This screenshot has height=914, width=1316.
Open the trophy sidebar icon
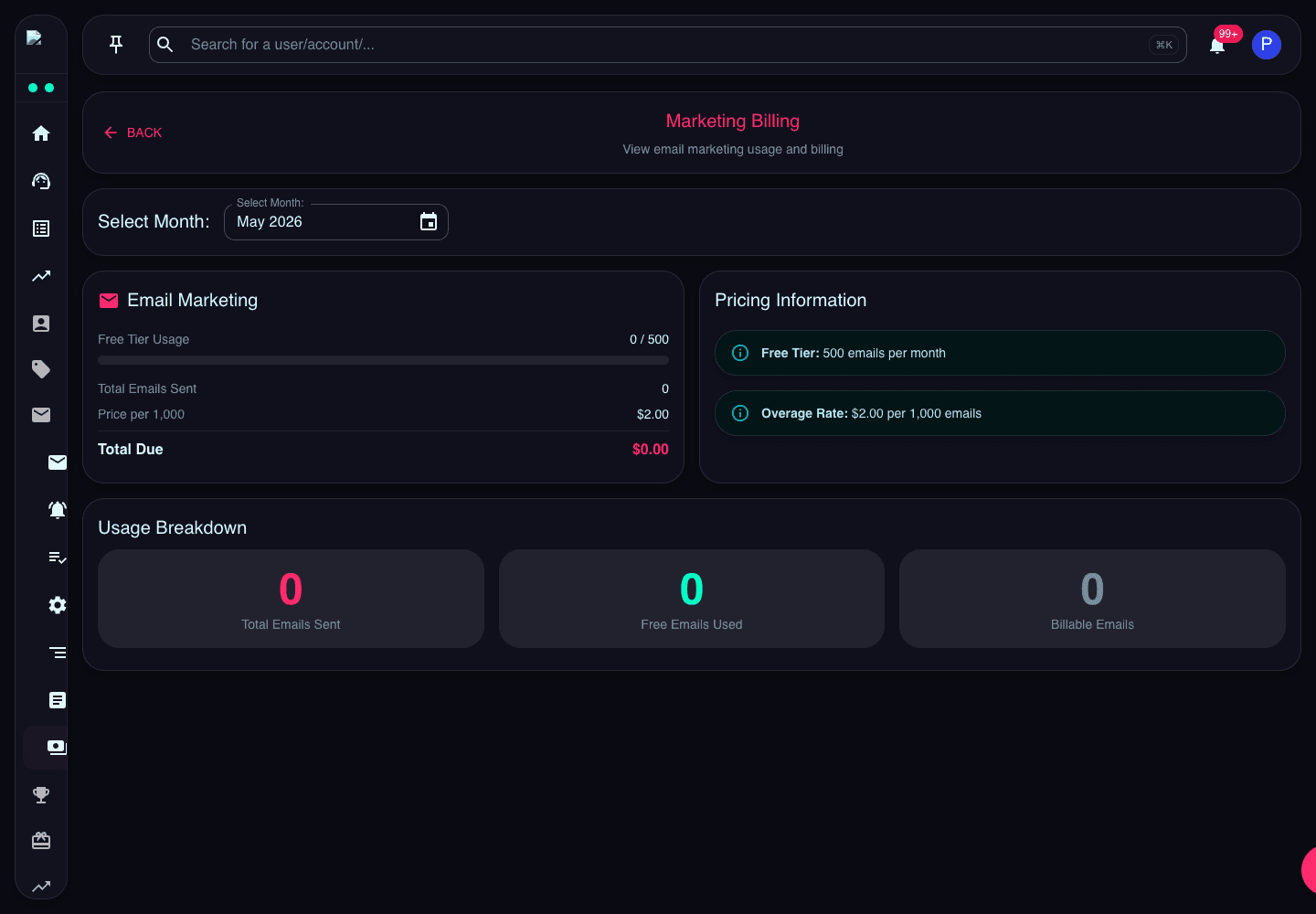point(41,795)
